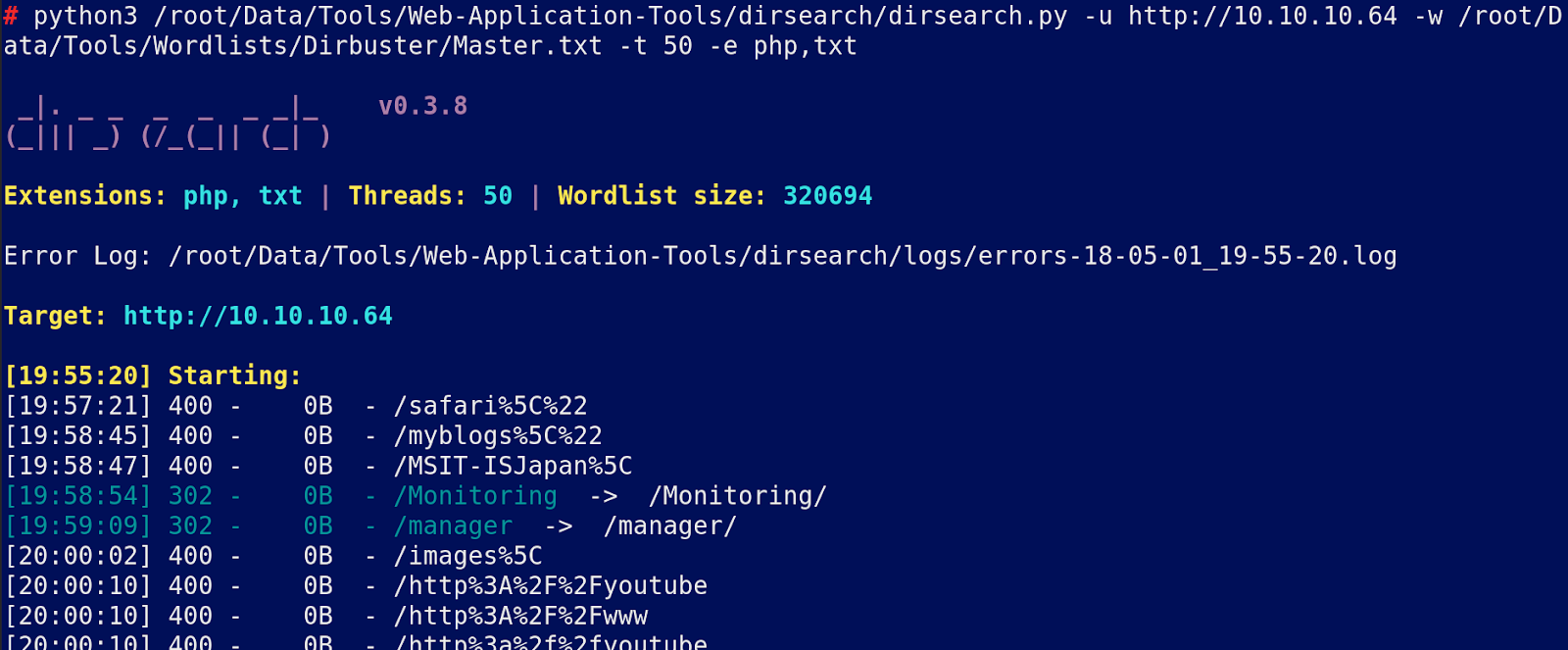Click the redirect target '/Monitoring/'

[x=738, y=496]
